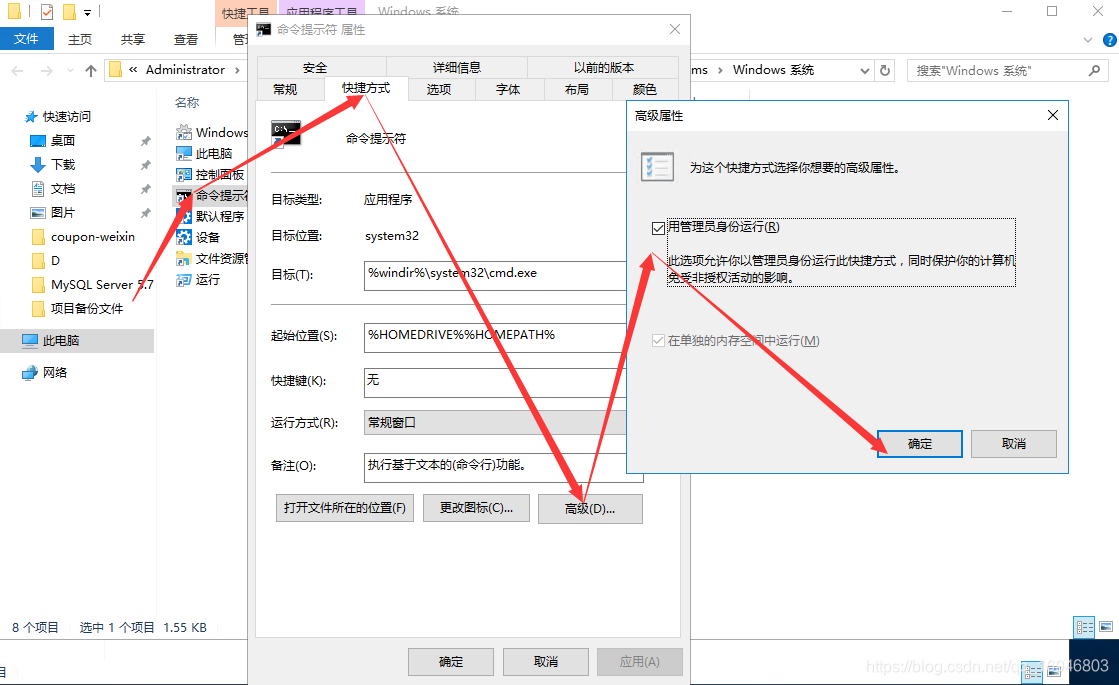The width and height of the screenshot is (1119, 685).
Task: Enable the 用管理员身份运行 checkbox
Action: point(658,227)
